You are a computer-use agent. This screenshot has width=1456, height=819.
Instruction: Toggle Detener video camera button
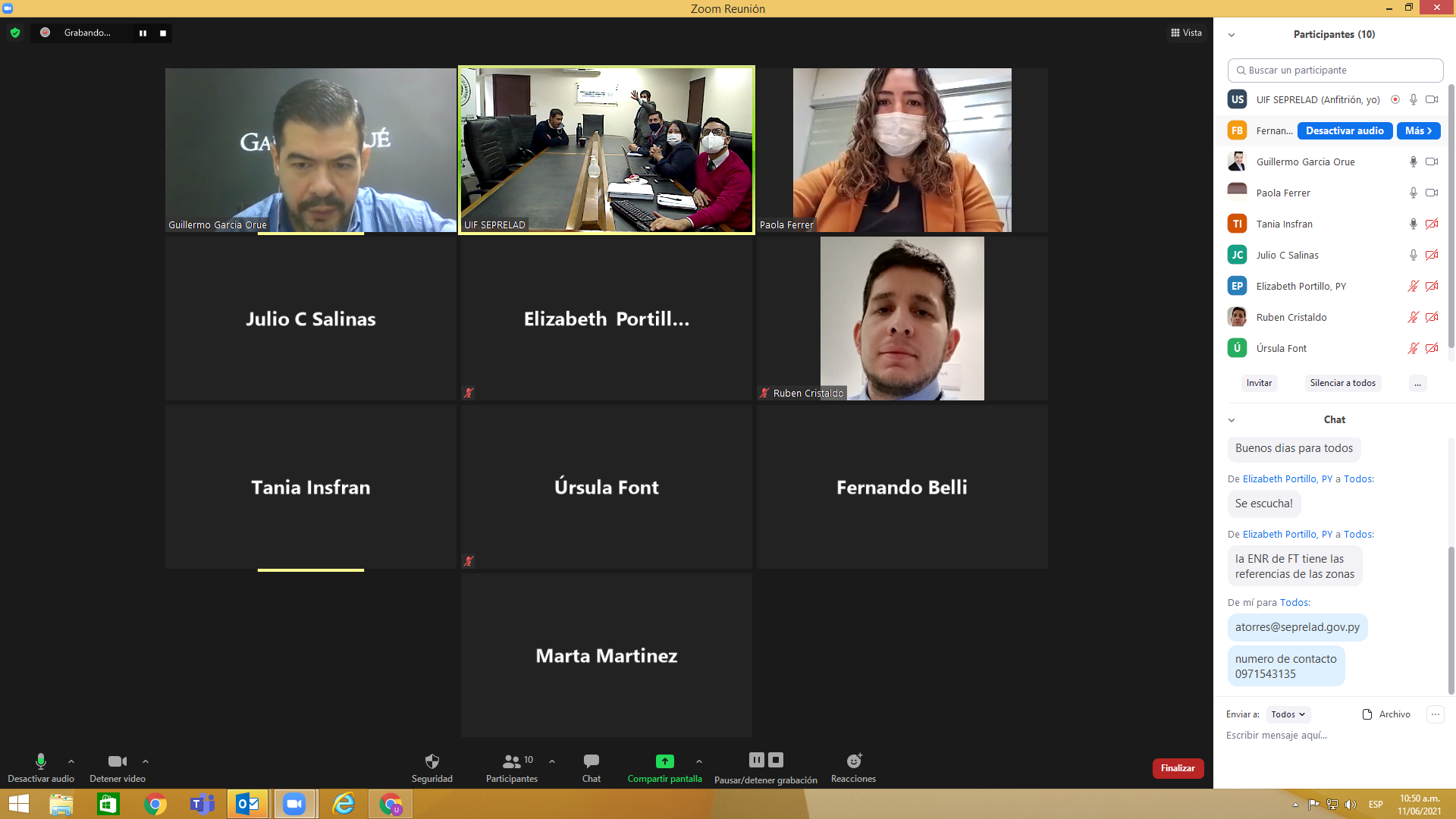click(x=117, y=761)
